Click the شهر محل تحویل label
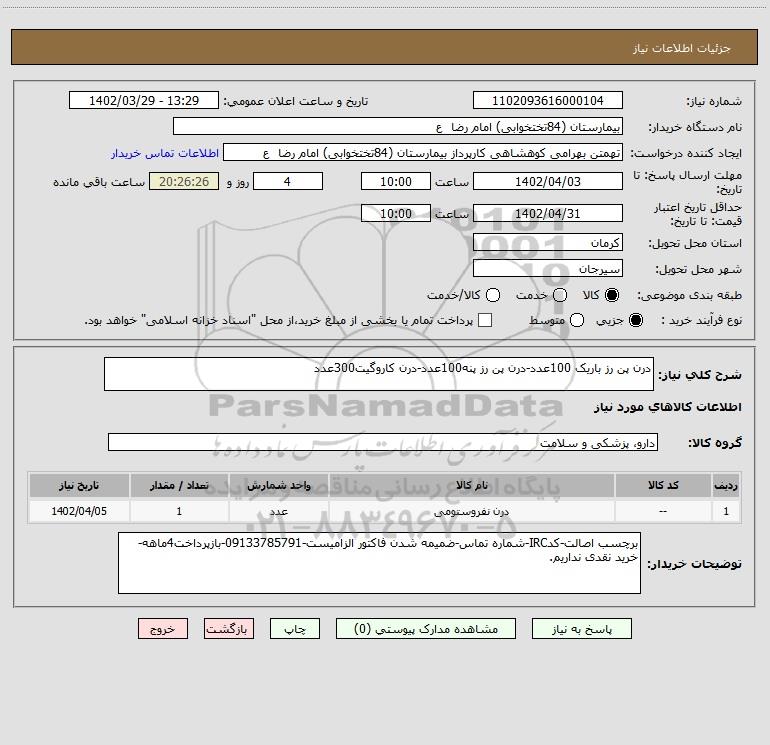The width and height of the screenshot is (770, 745). coord(698,269)
